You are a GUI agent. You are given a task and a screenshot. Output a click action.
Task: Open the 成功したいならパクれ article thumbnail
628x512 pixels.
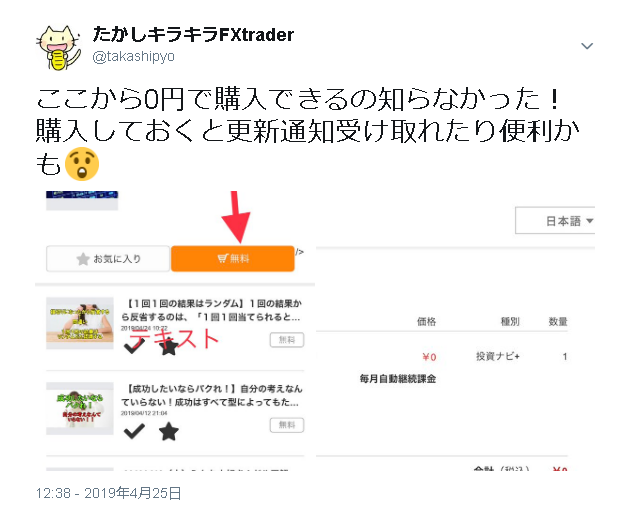pyautogui.click(x=80, y=408)
